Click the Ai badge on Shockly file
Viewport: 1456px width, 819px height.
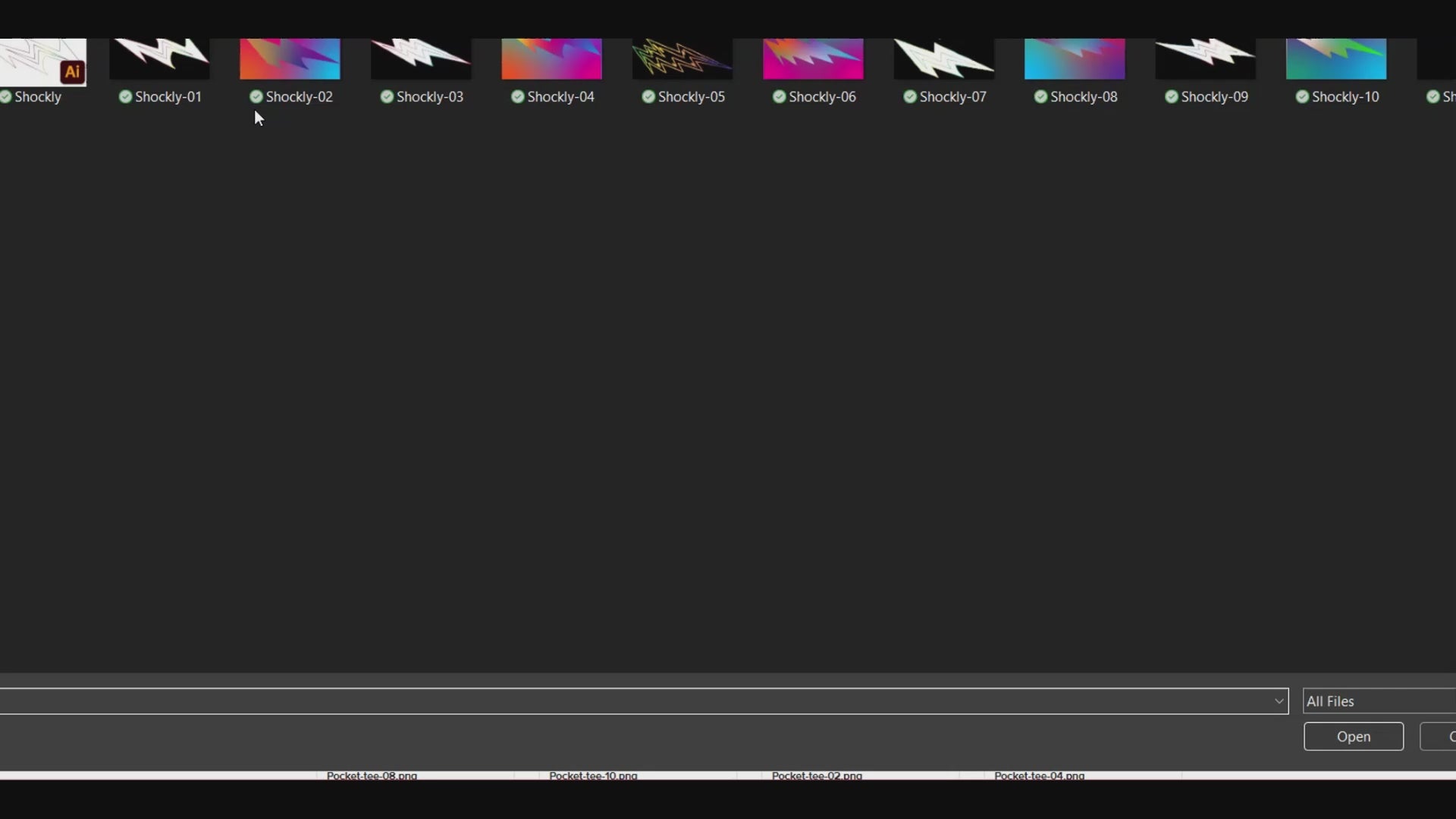click(73, 72)
